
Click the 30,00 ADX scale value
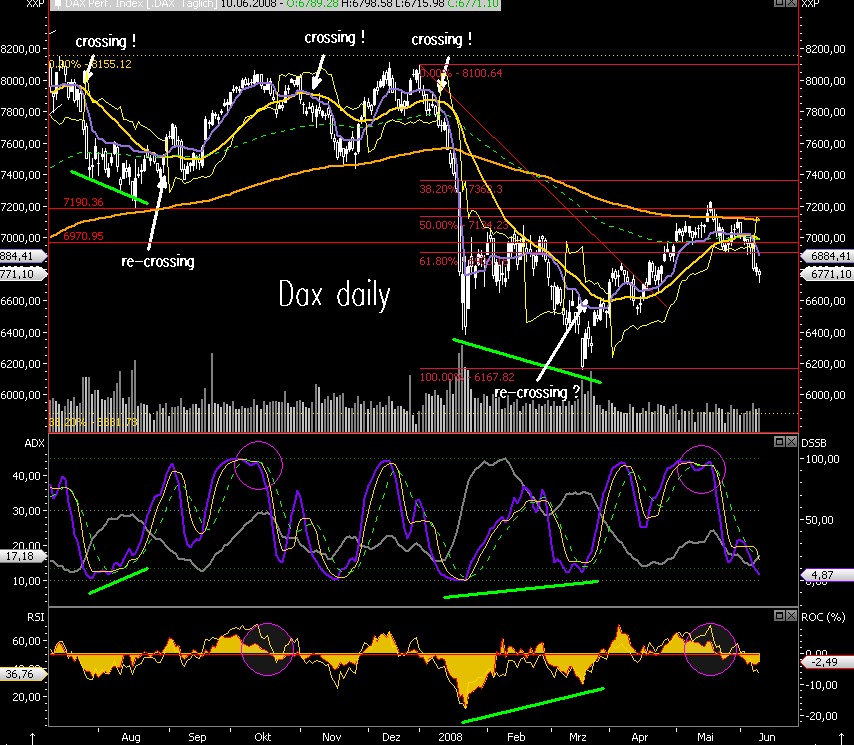tap(27, 511)
